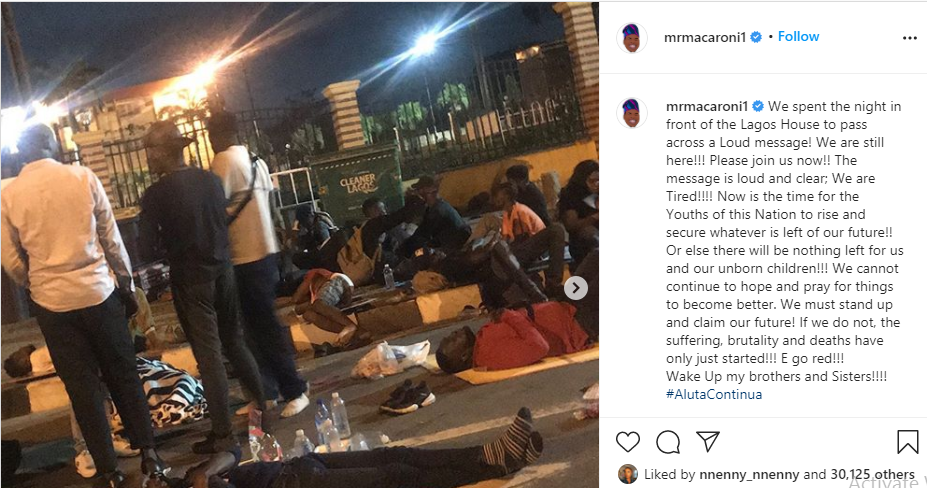The width and height of the screenshot is (927, 488).
Task: Go to next photo with carousel arrow
Action: click(x=575, y=289)
